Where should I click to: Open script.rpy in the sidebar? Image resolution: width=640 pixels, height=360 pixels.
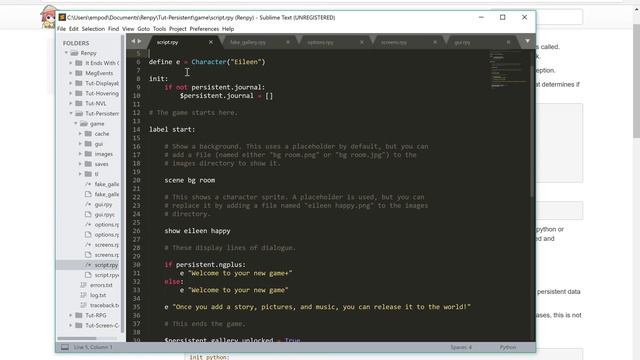(106, 265)
